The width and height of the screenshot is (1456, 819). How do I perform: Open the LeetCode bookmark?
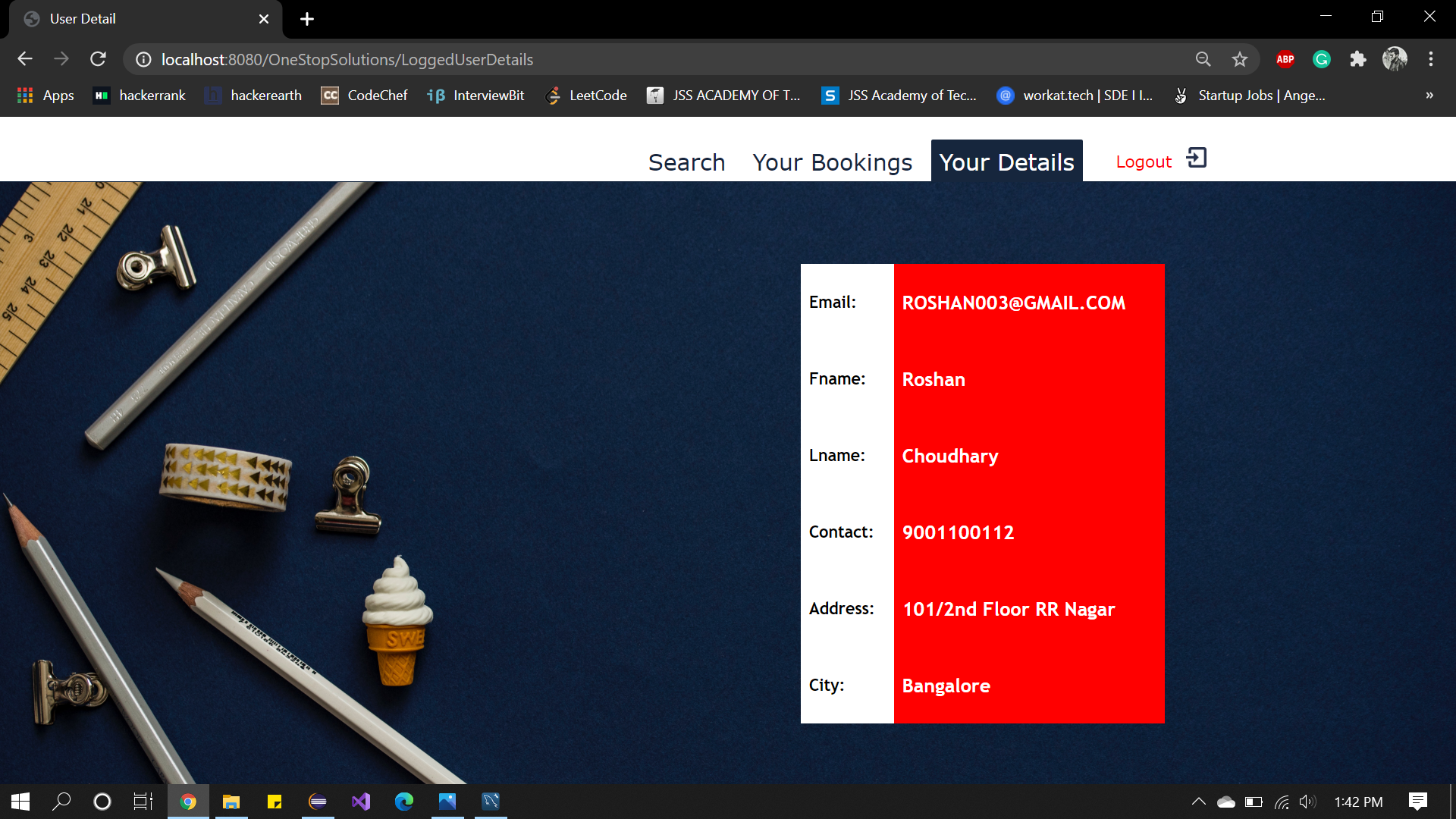[x=586, y=96]
